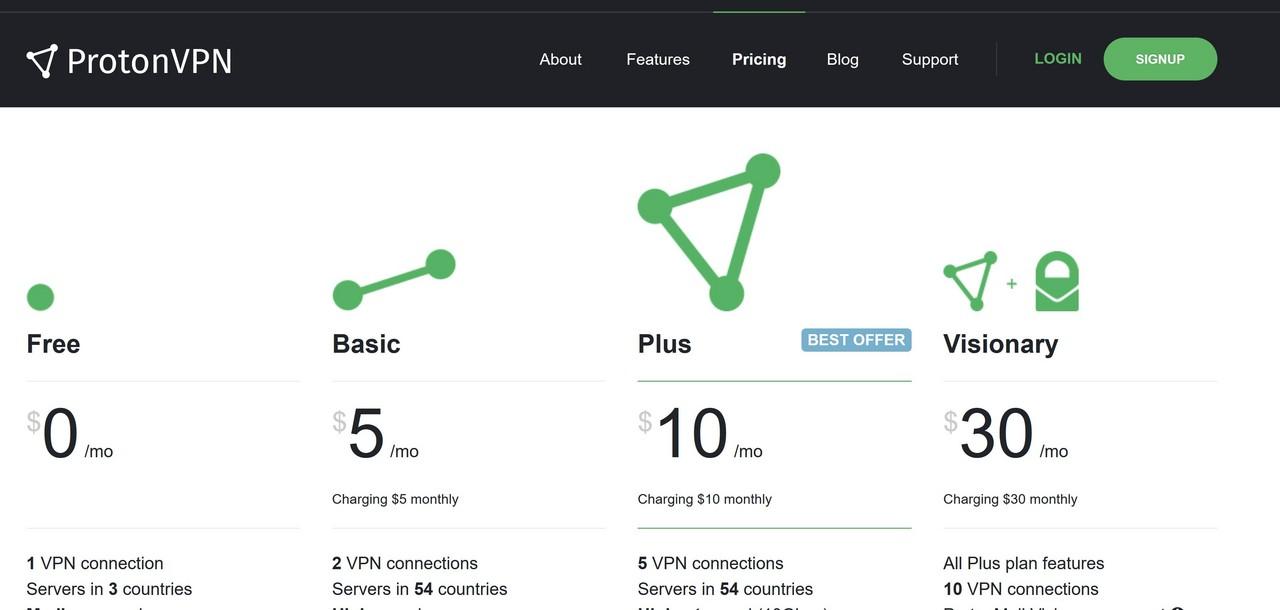Screen dimensions: 1280x610
Task: Open the About menu item
Action: click(560, 59)
